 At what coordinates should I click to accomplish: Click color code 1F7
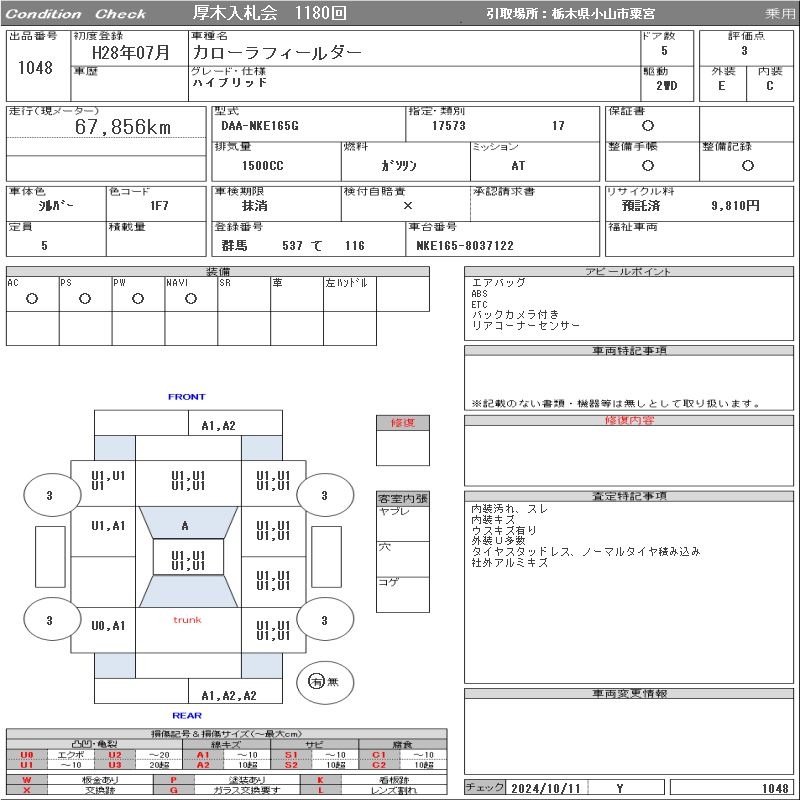point(159,205)
